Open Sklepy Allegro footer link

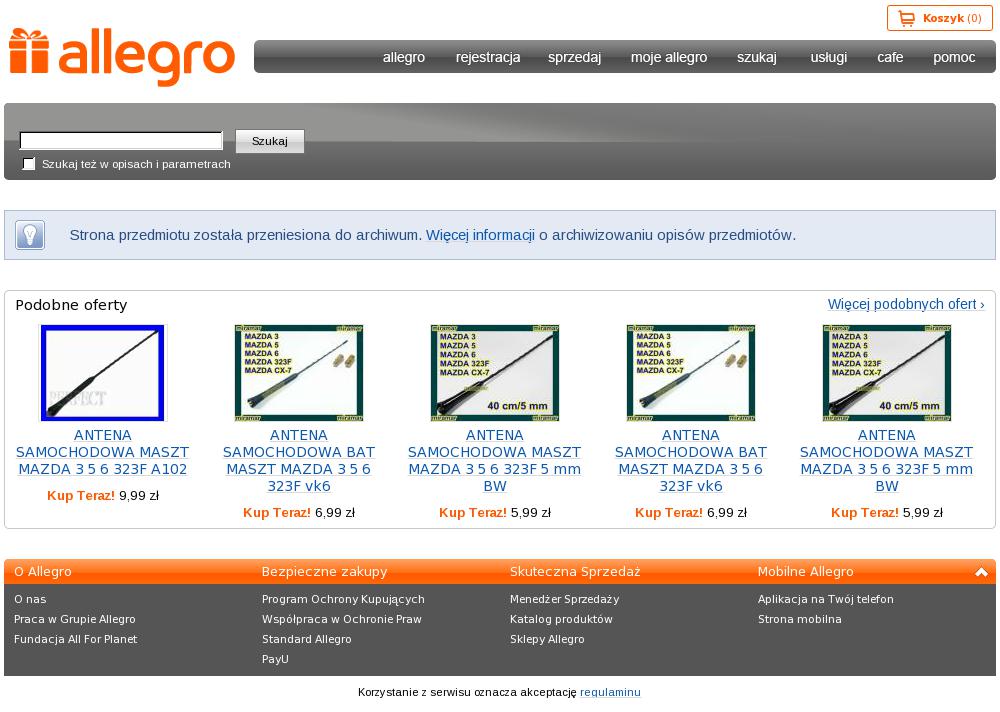[x=547, y=639]
